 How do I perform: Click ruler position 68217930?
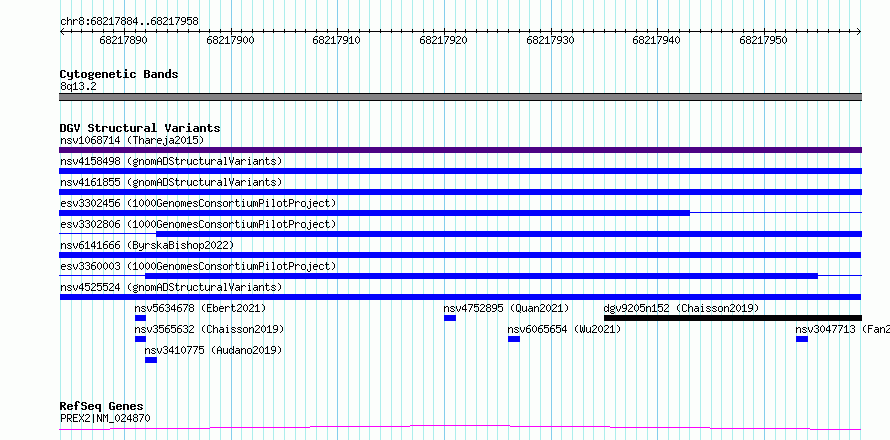point(551,40)
